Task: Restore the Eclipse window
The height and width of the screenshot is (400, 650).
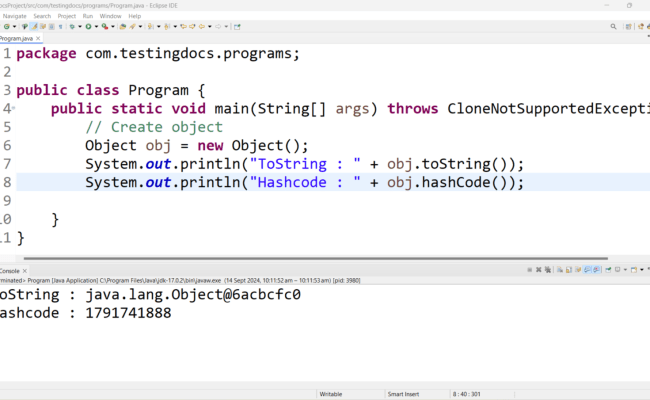Action: 629,5
